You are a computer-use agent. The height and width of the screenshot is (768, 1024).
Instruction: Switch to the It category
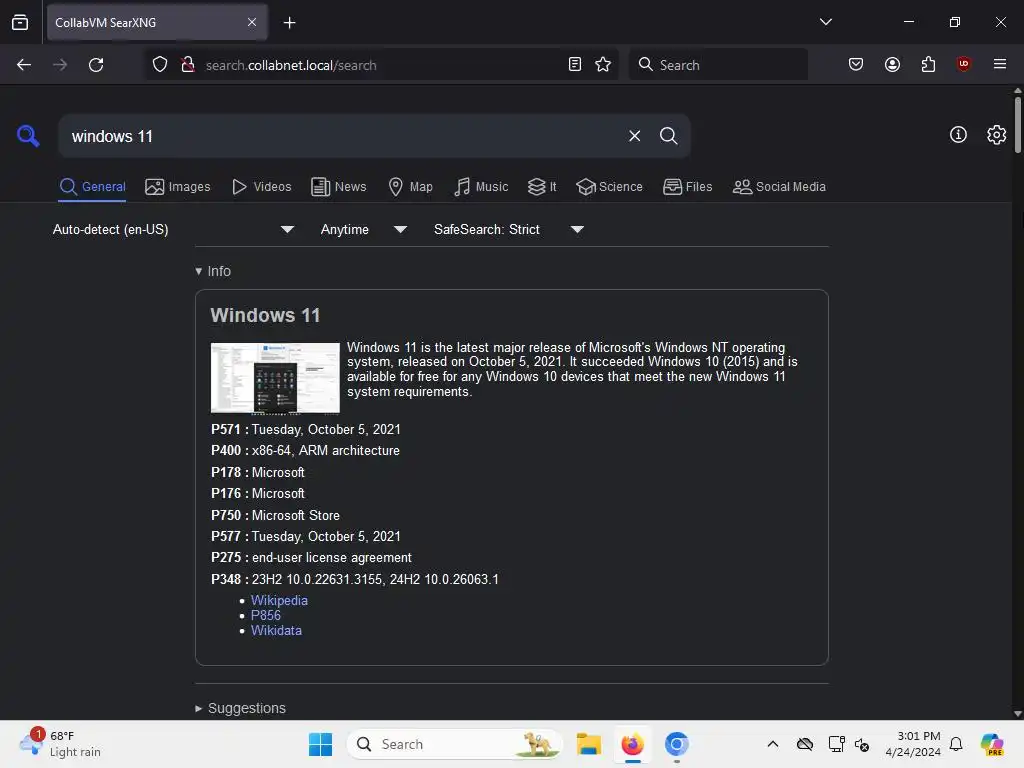542,187
